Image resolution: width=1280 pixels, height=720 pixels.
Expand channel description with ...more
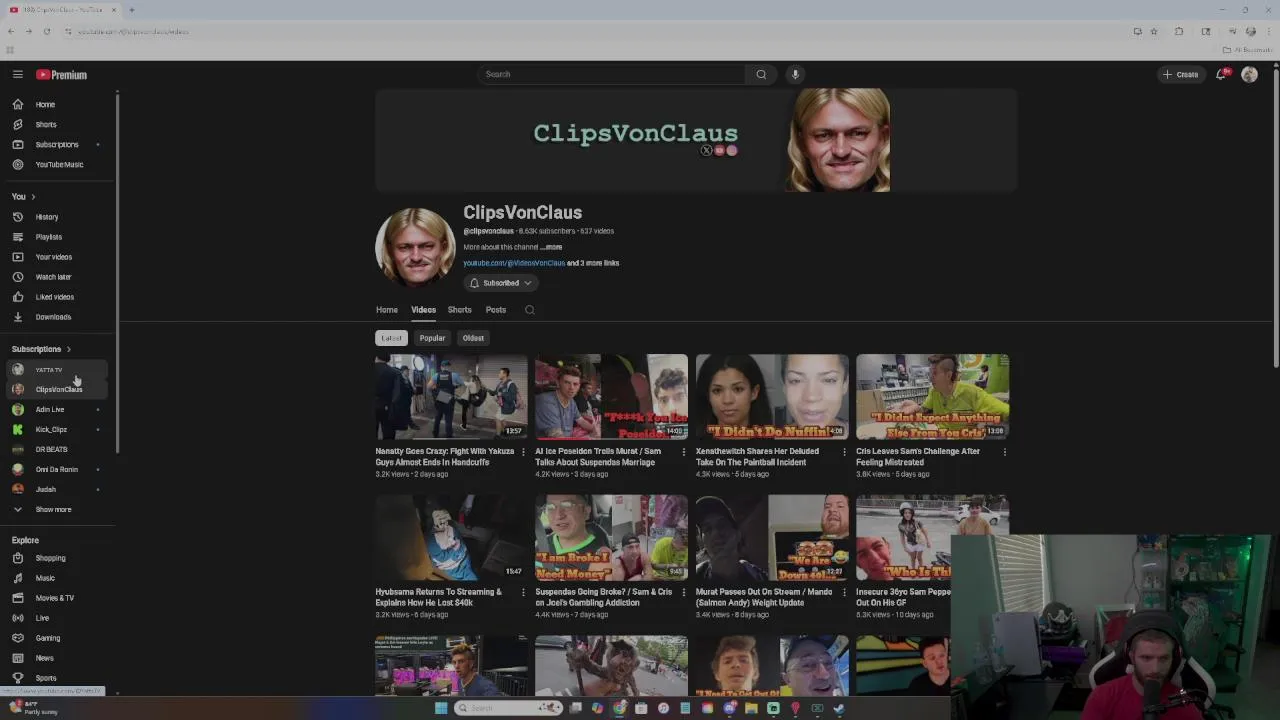(x=552, y=247)
